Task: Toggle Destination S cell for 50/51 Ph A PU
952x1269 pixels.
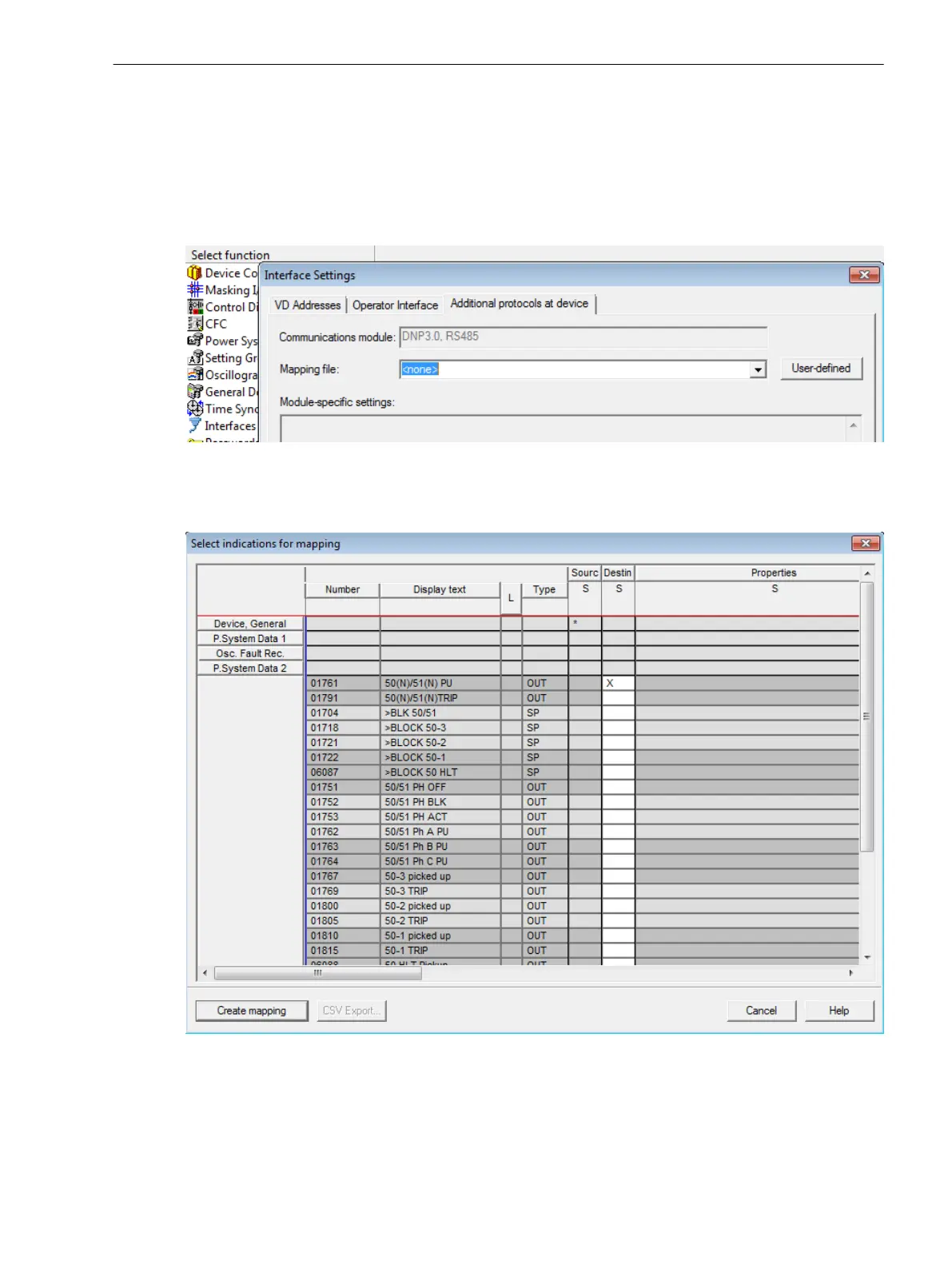Action: [618, 832]
